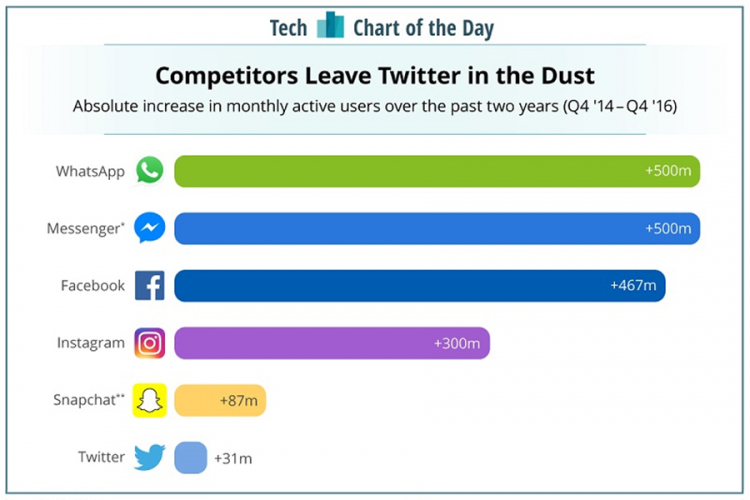This screenshot has height=500, width=750.
Task: Click the "Tech" header text
Action: [x=288, y=27]
